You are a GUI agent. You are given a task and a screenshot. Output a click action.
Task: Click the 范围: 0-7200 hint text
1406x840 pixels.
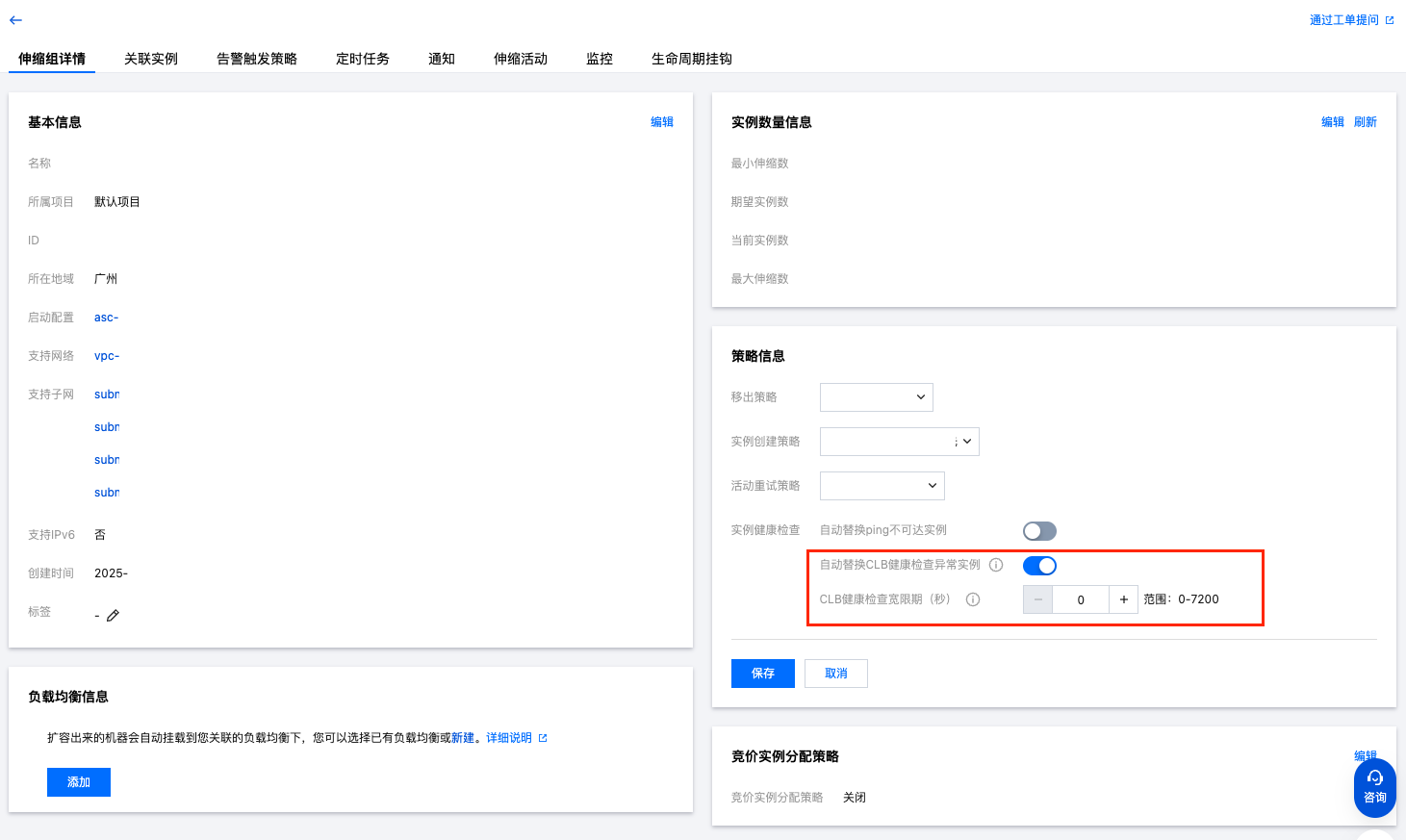pos(1181,599)
